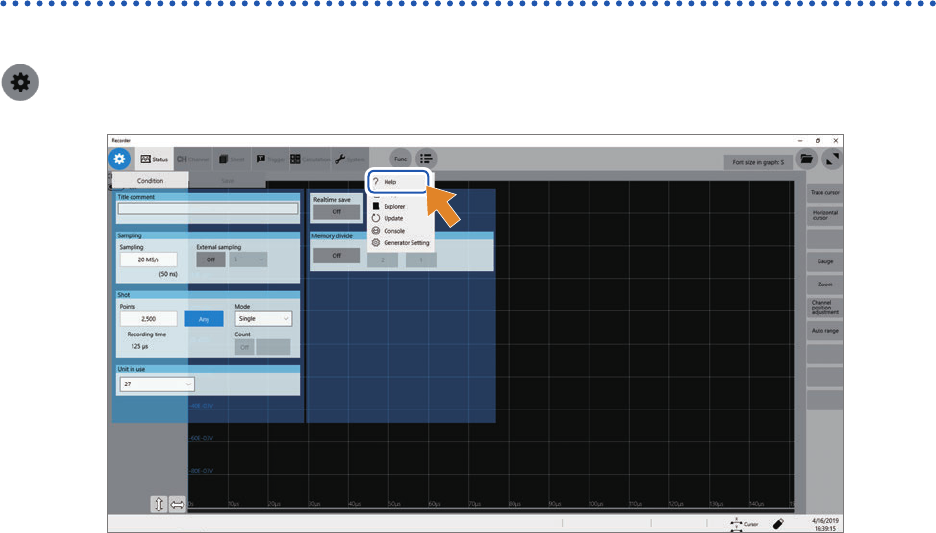Image resolution: width=936 pixels, height=533 pixels.
Task: Click the blue gear settings button
Action: click(x=119, y=159)
